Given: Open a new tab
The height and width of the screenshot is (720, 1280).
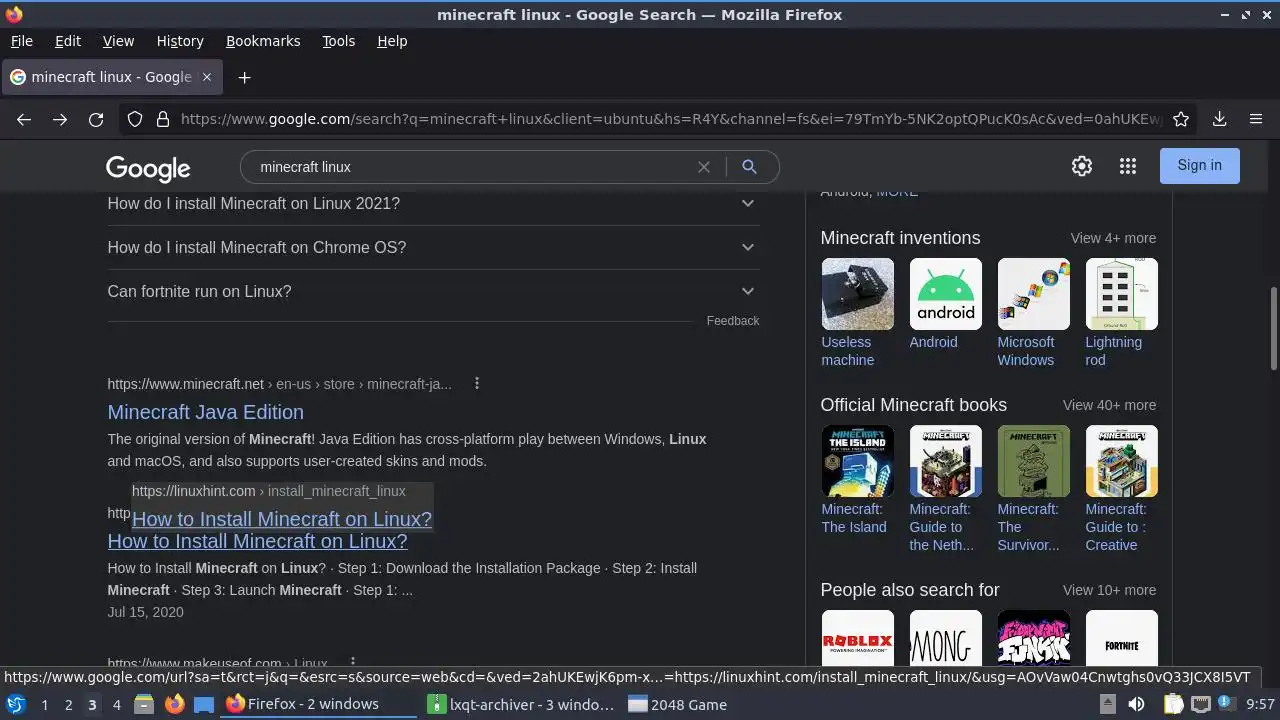Looking at the screenshot, I should (244, 77).
